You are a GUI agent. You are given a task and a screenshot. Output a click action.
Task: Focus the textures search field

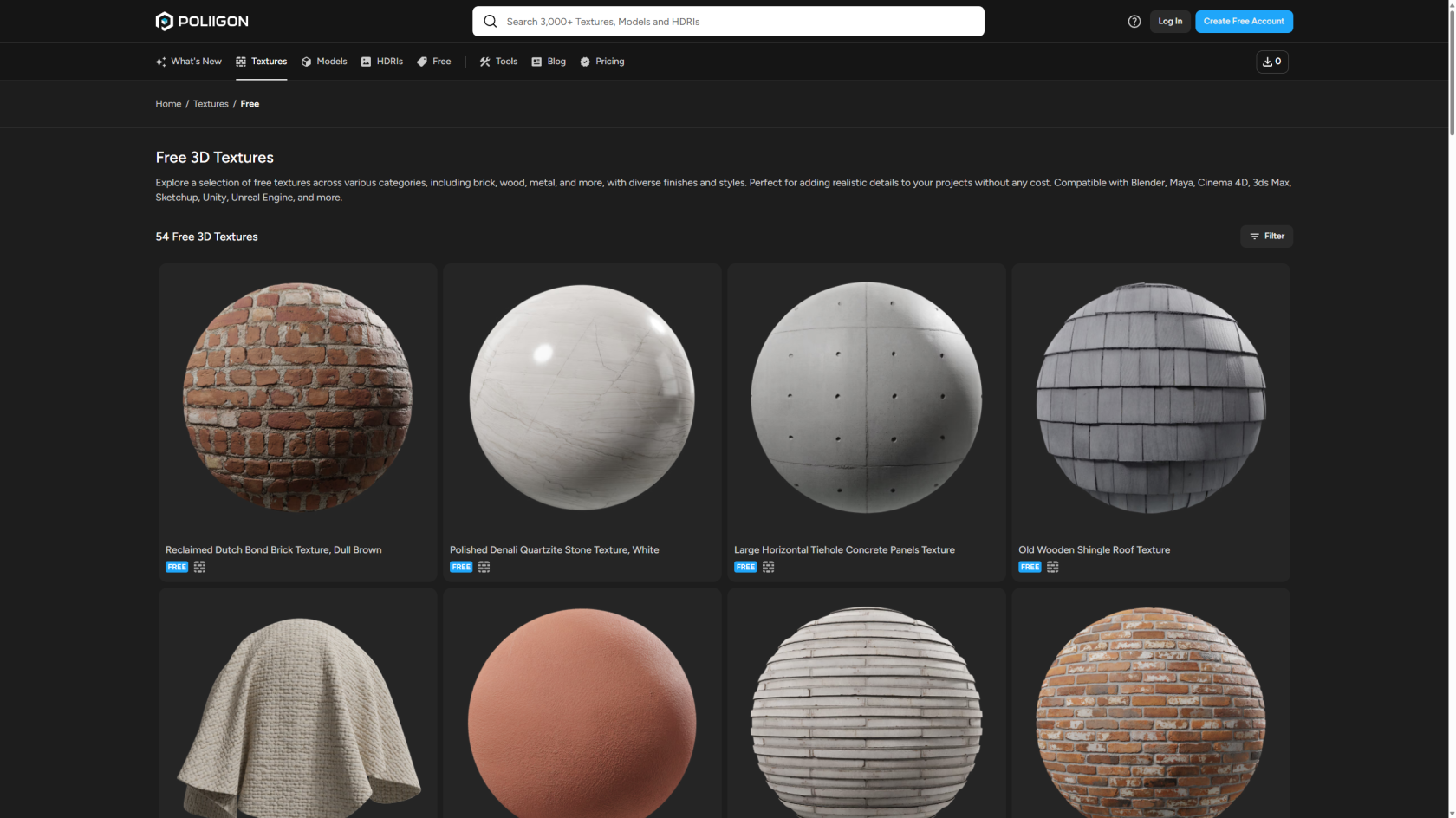coord(728,22)
